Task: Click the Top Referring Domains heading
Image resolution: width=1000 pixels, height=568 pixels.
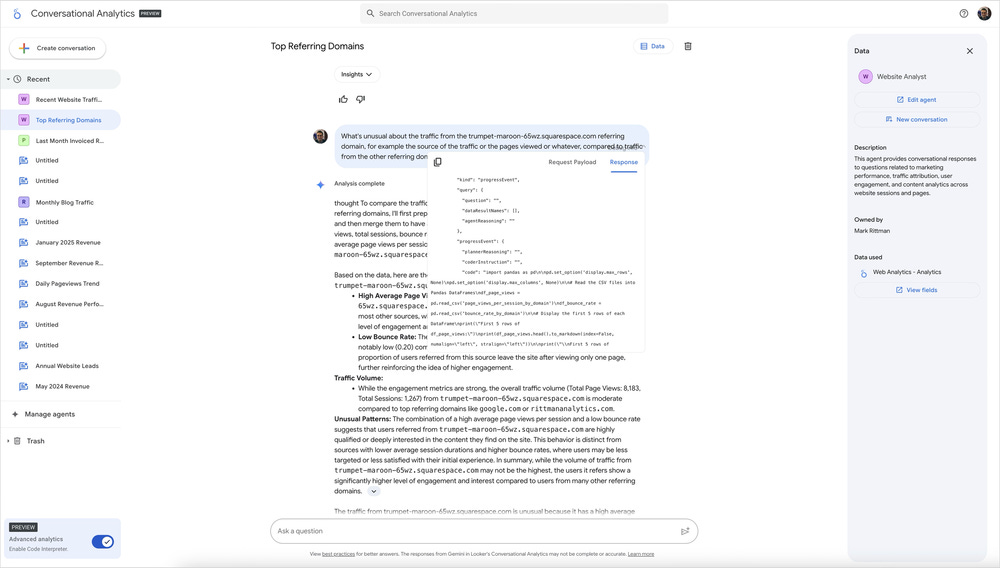Action: point(317,46)
